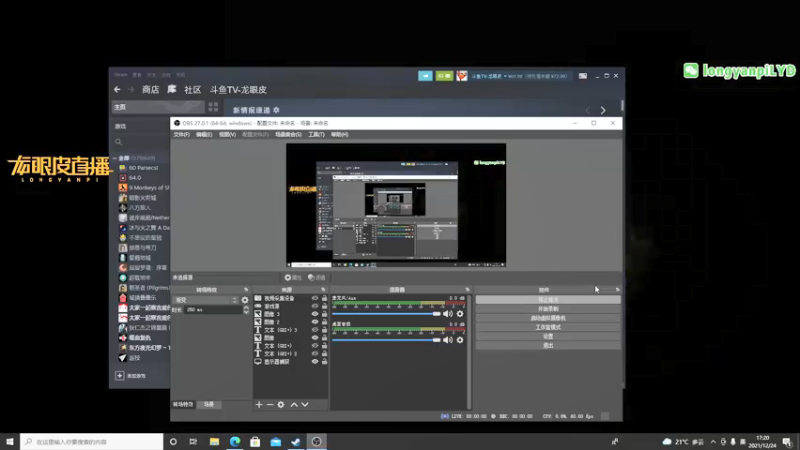Open File Explorer from the taskbar
The height and width of the screenshot is (450, 800).
point(214,441)
